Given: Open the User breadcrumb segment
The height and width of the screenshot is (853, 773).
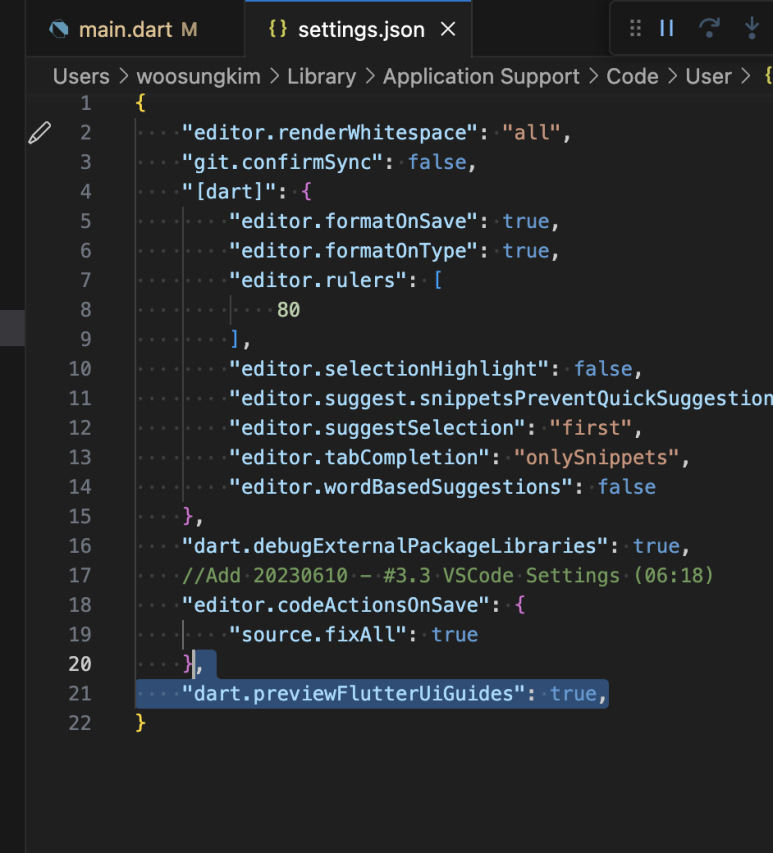Looking at the screenshot, I should pyautogui.click(x=708, y=77).
